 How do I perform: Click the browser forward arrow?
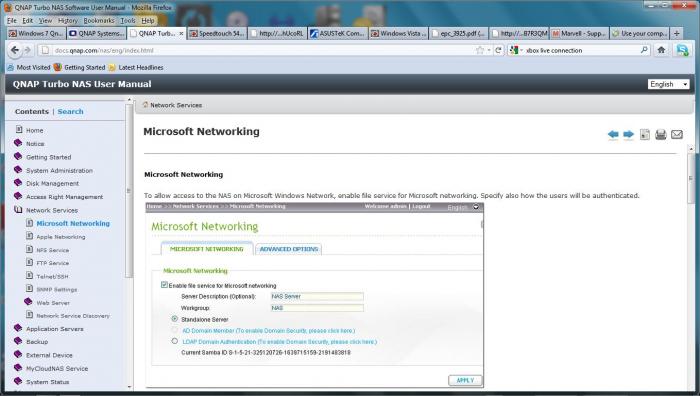(x=27, y=50)
